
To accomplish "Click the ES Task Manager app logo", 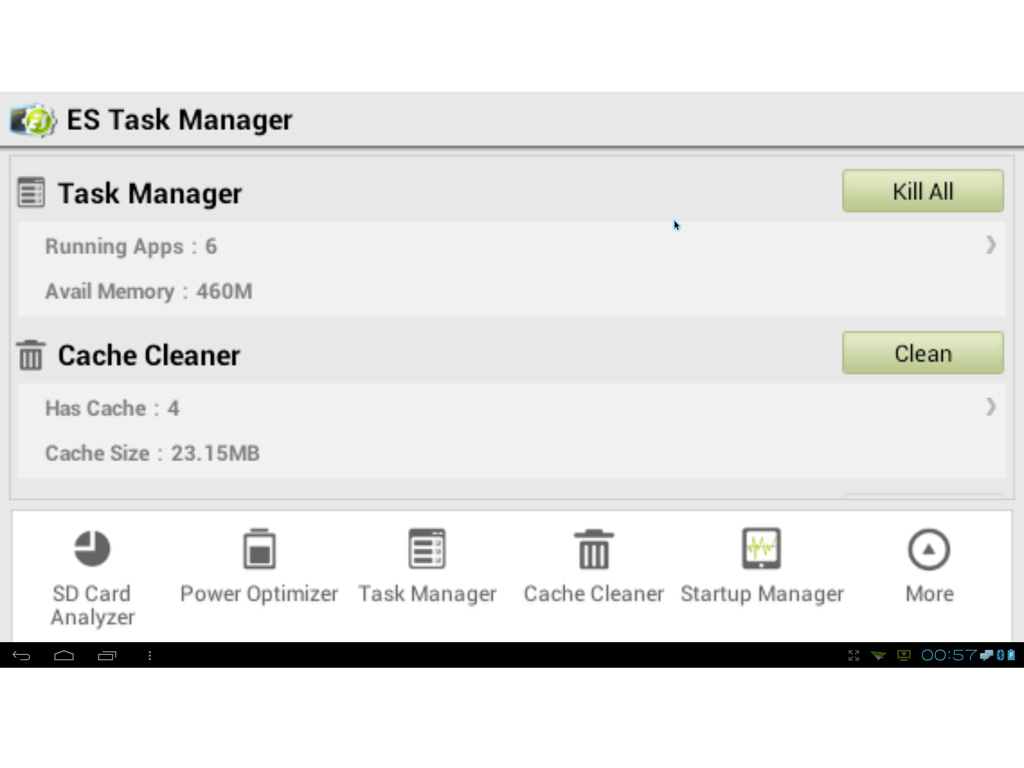I will pos(33,120).
